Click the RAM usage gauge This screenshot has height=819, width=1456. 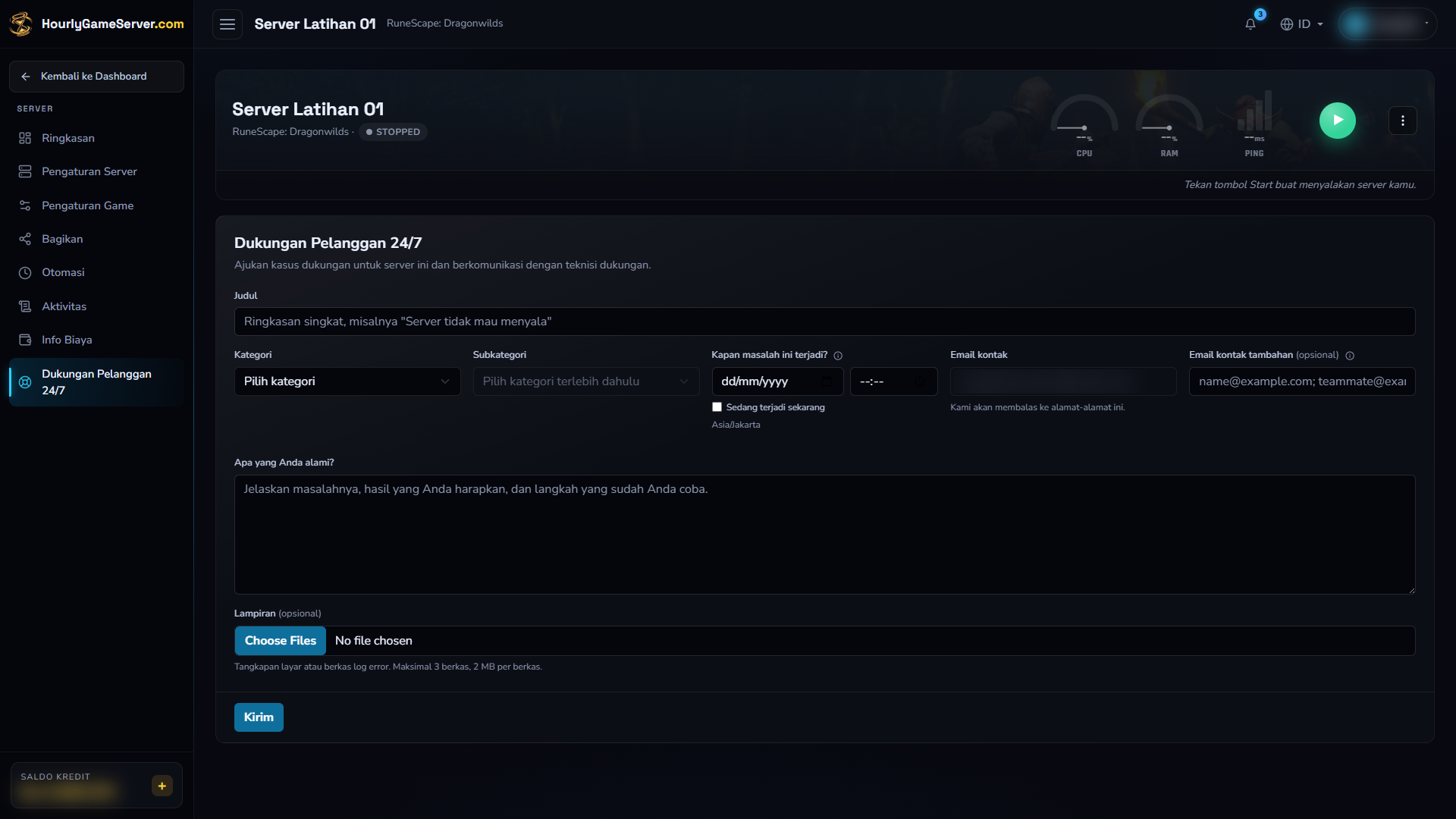point(1169,125)
